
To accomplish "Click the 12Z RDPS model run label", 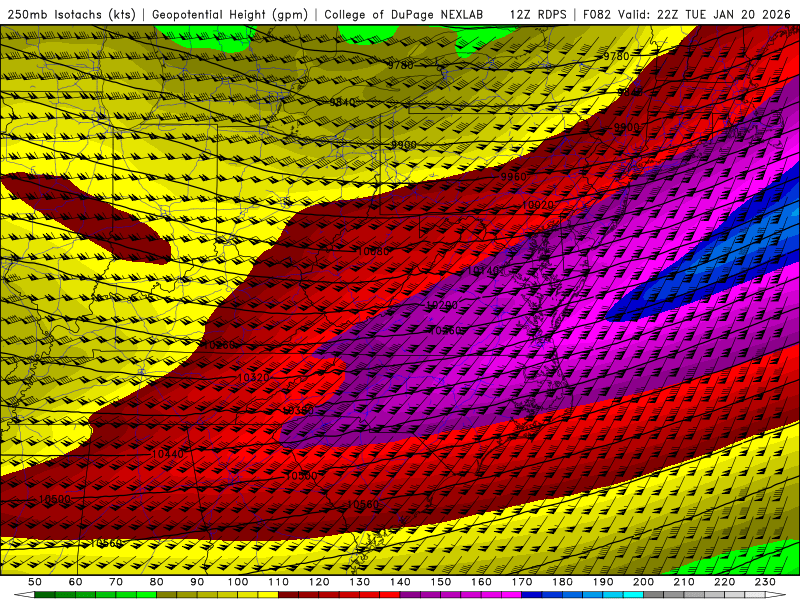I will coord(540,14).
